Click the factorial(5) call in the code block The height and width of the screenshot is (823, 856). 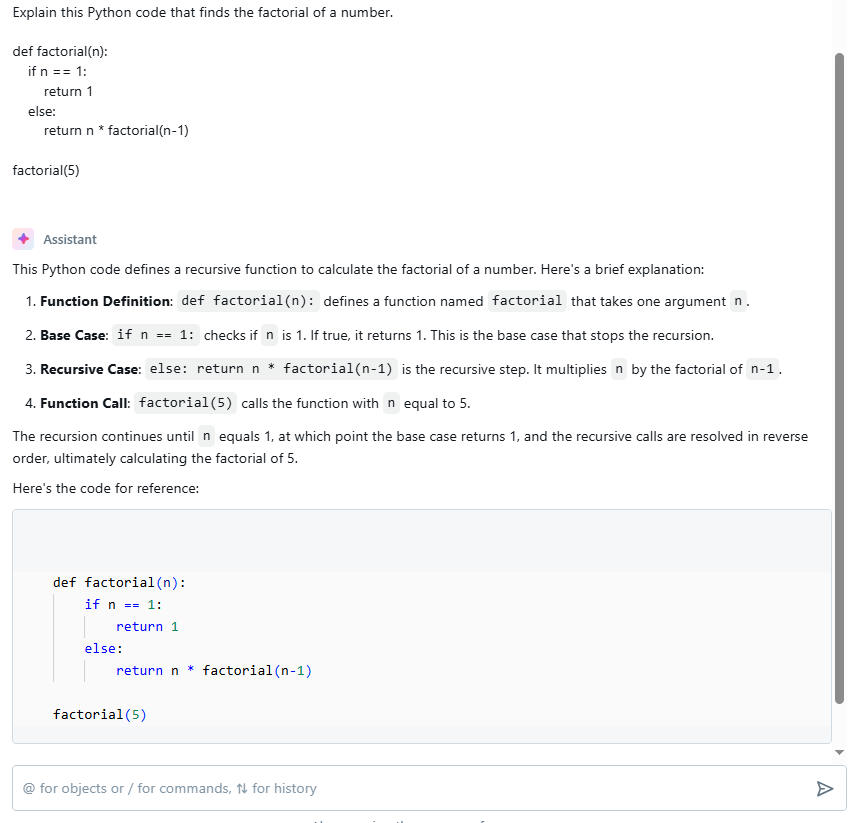point(99,713)
